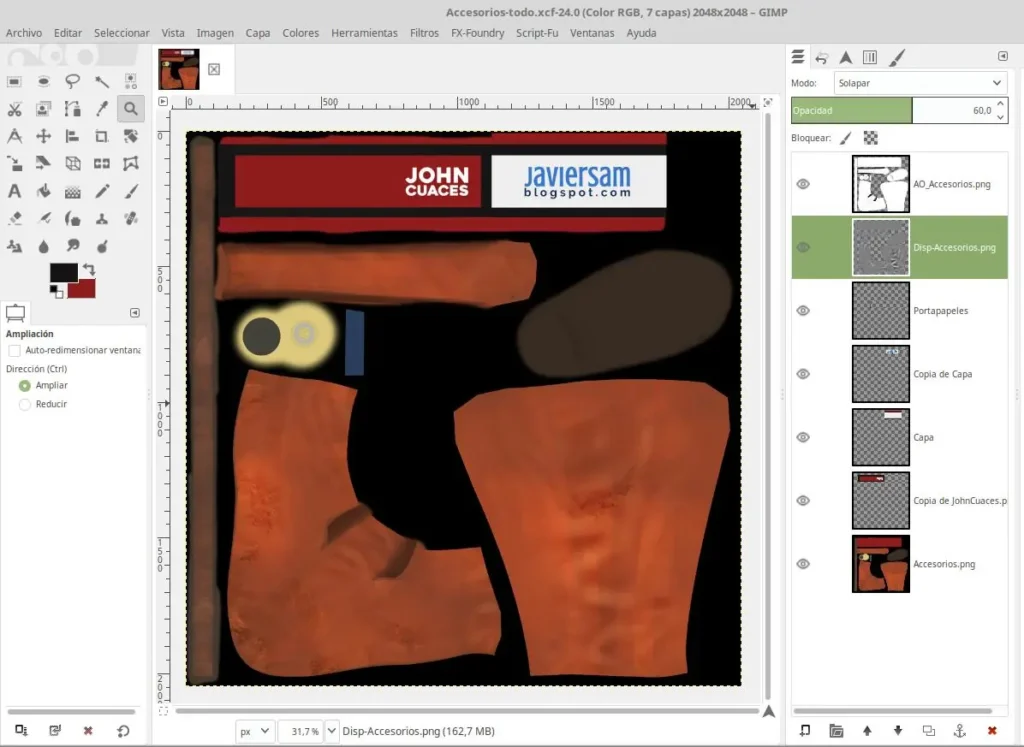Open the zoom percentage dropdown arrow
Screen dimensions: 1024x747
tap(331, 731)
